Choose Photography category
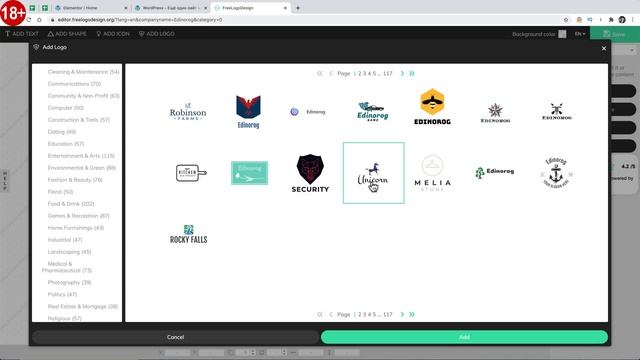 click(69, 282)
